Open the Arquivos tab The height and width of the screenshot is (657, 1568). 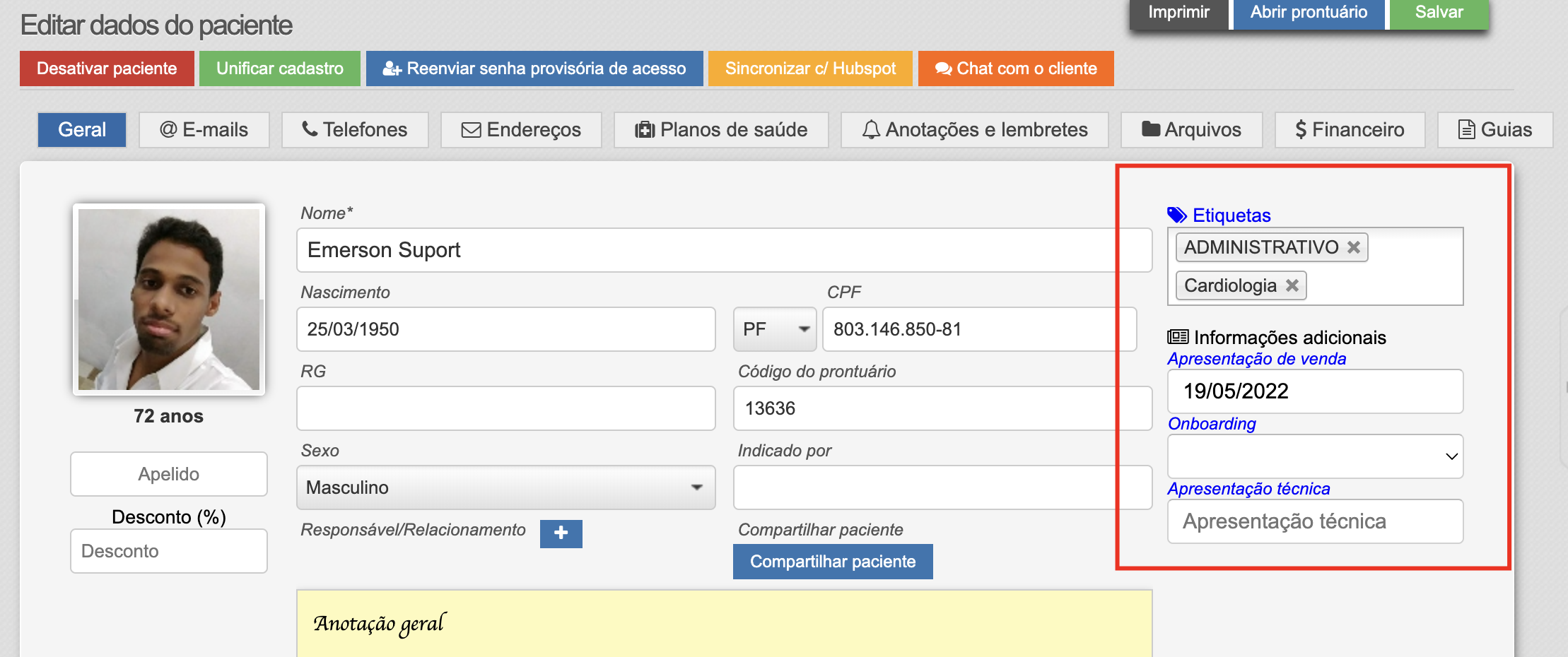(x=1192, y=130)
